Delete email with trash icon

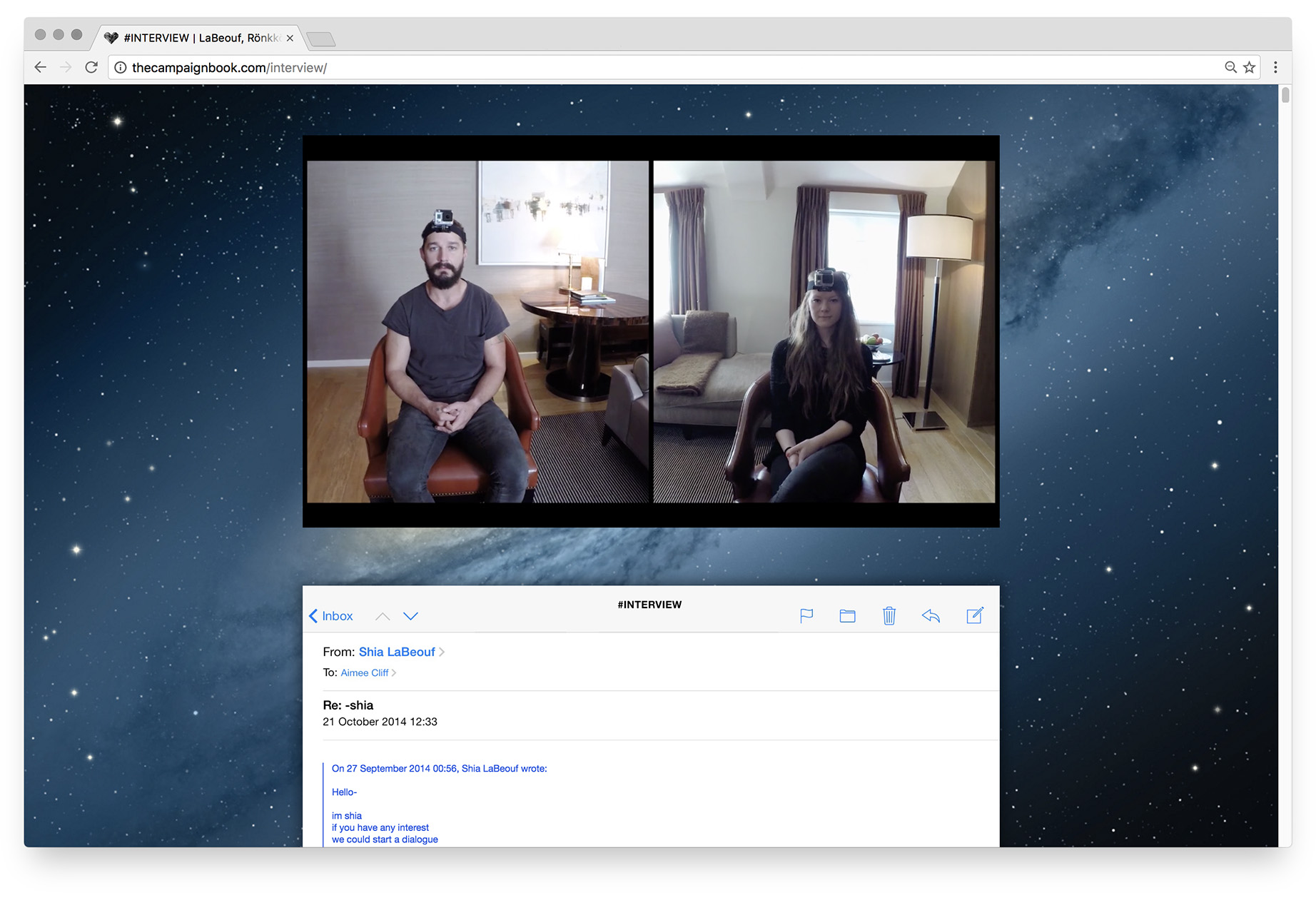pyautogui.click(x=889, y=615)
